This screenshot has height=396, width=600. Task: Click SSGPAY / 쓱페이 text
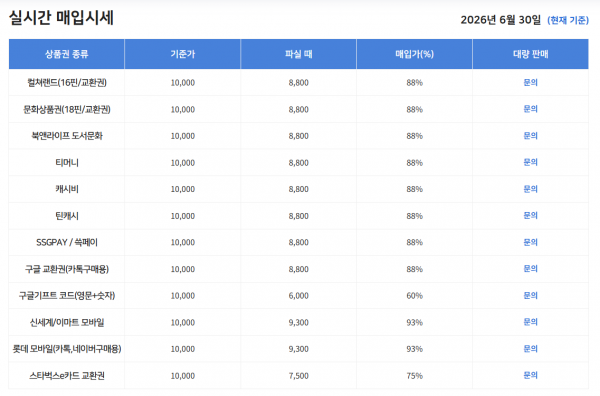pyautogui.click(x=67, y=242)
